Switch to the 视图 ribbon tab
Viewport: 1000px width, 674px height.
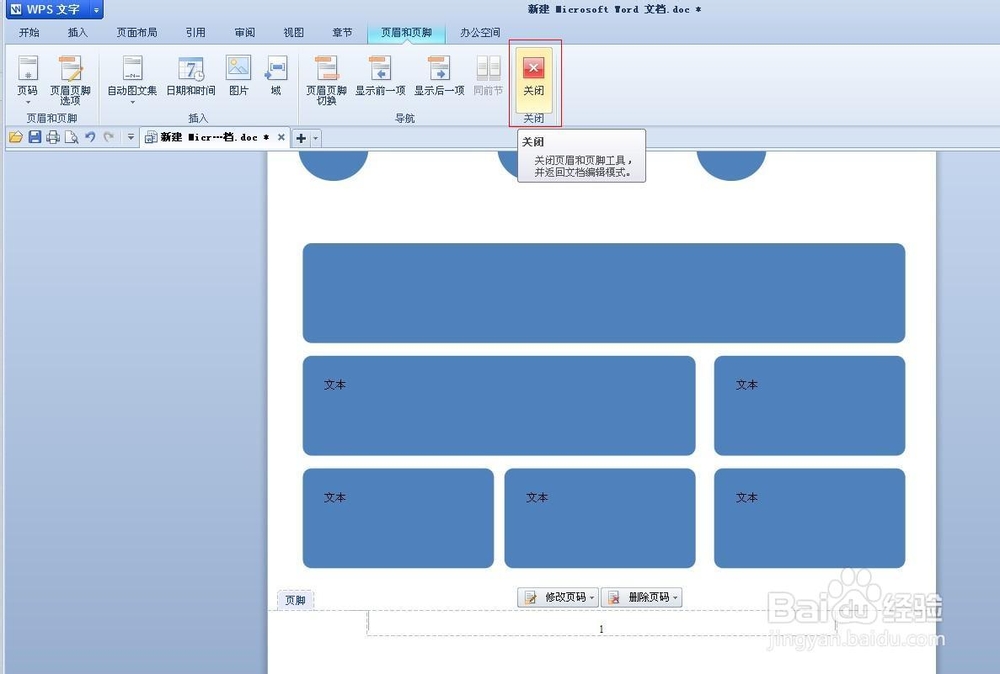(x=293, y=32)
